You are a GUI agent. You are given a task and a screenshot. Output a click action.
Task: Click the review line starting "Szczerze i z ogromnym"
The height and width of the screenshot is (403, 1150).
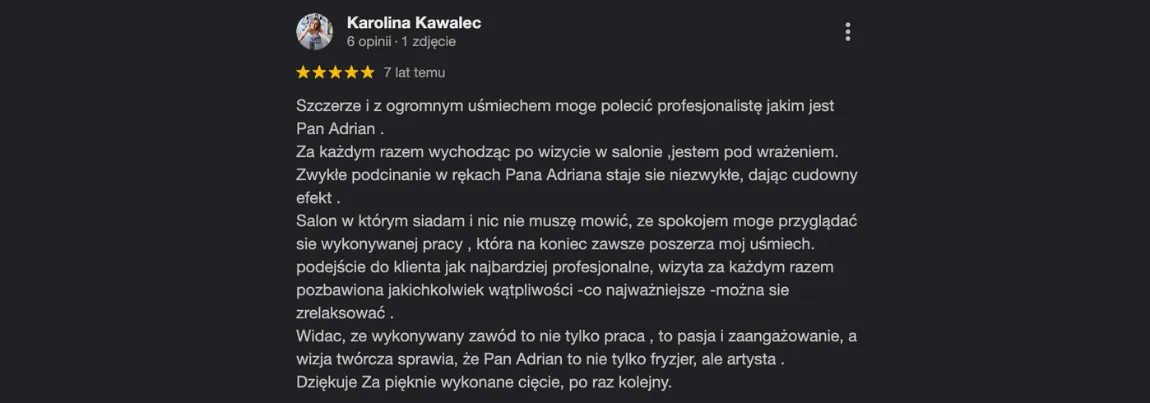565,106
